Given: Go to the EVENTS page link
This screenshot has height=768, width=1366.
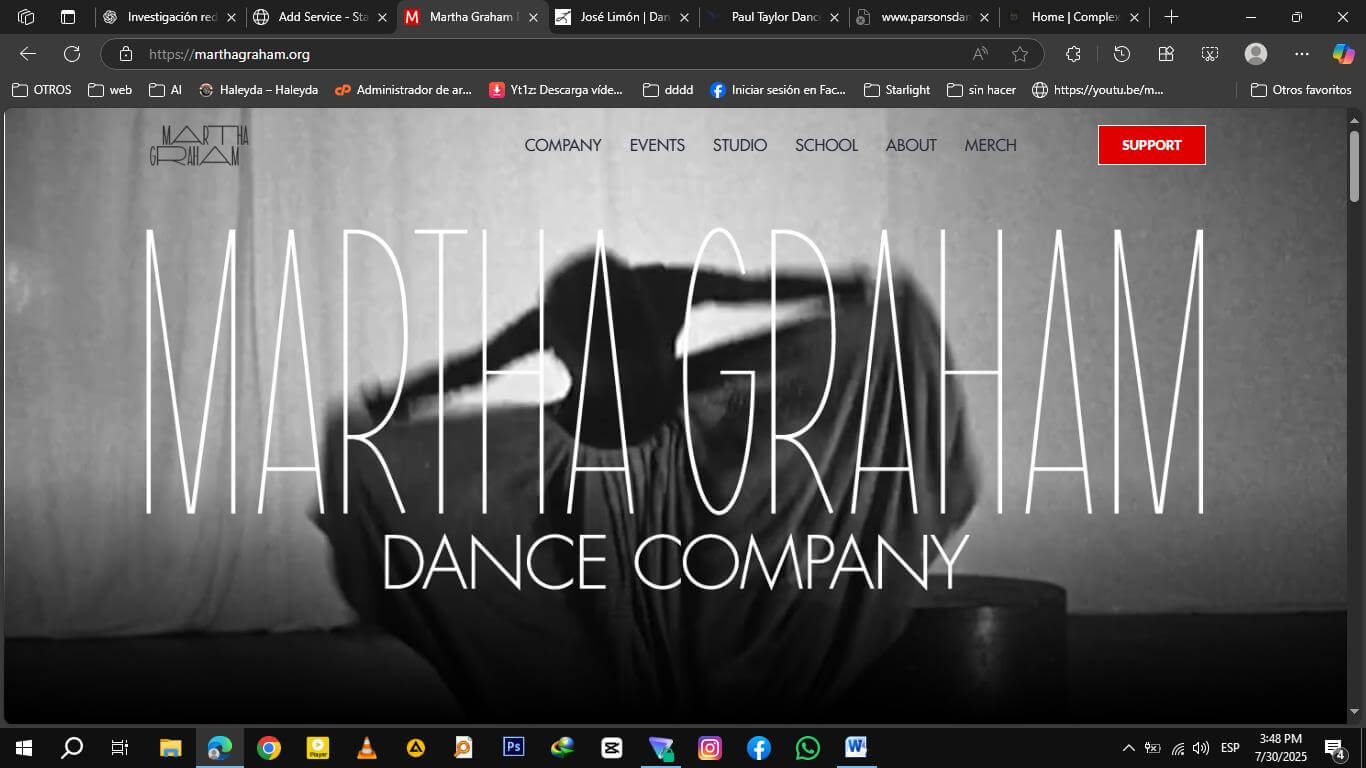Looking at the screenshot, I should click(657, 145).
